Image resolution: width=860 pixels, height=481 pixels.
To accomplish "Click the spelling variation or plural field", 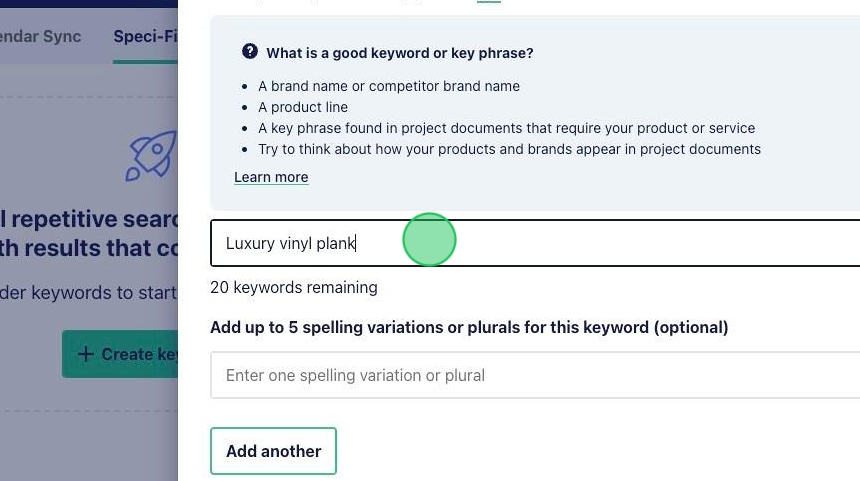I will 535,375.
